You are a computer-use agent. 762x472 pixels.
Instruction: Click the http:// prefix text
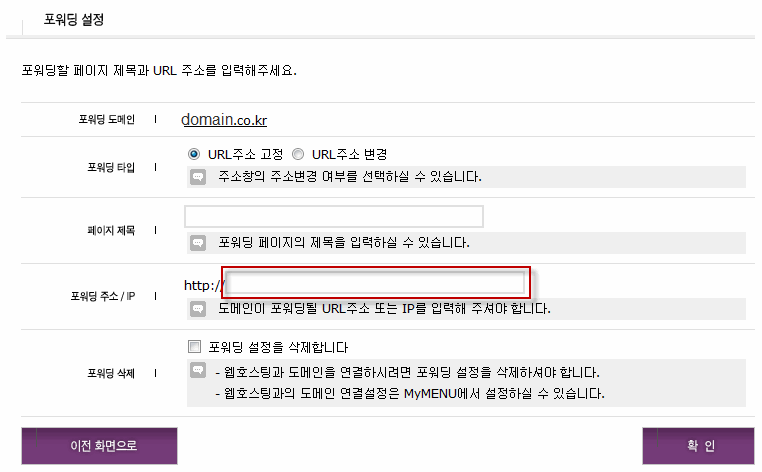tap(204, 286)
